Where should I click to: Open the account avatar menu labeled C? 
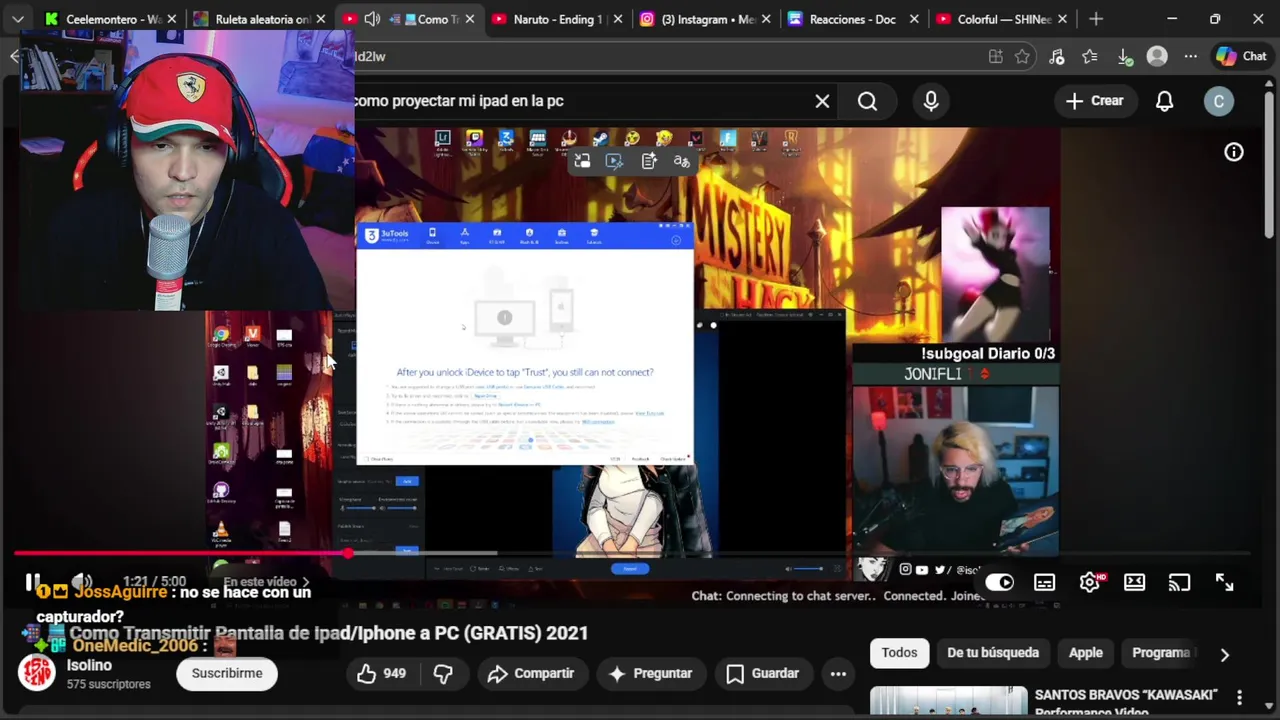pos(1218,101)
